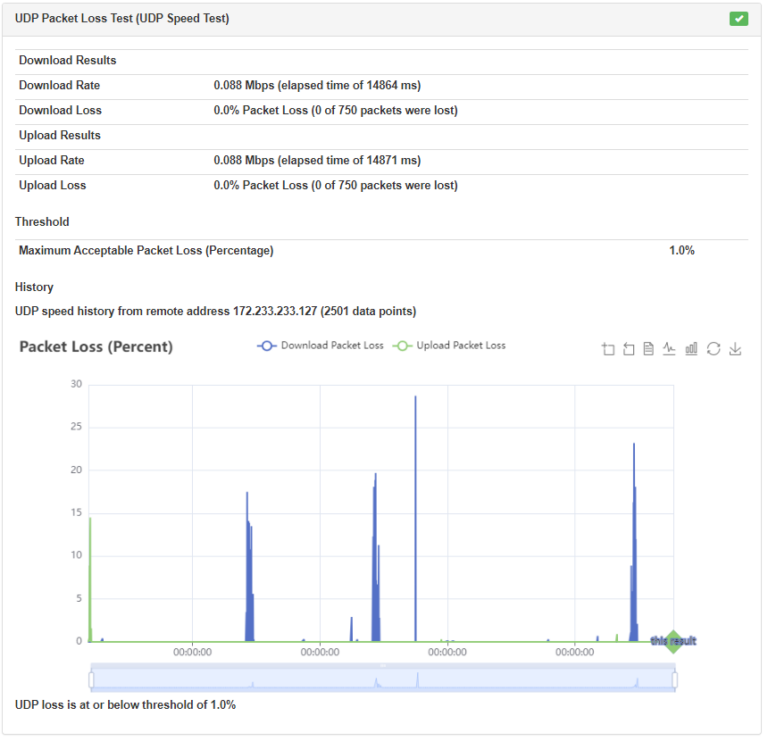Click the green checkmark status icon
Viewport: 768px width, 741px height.
pos(739,18)
